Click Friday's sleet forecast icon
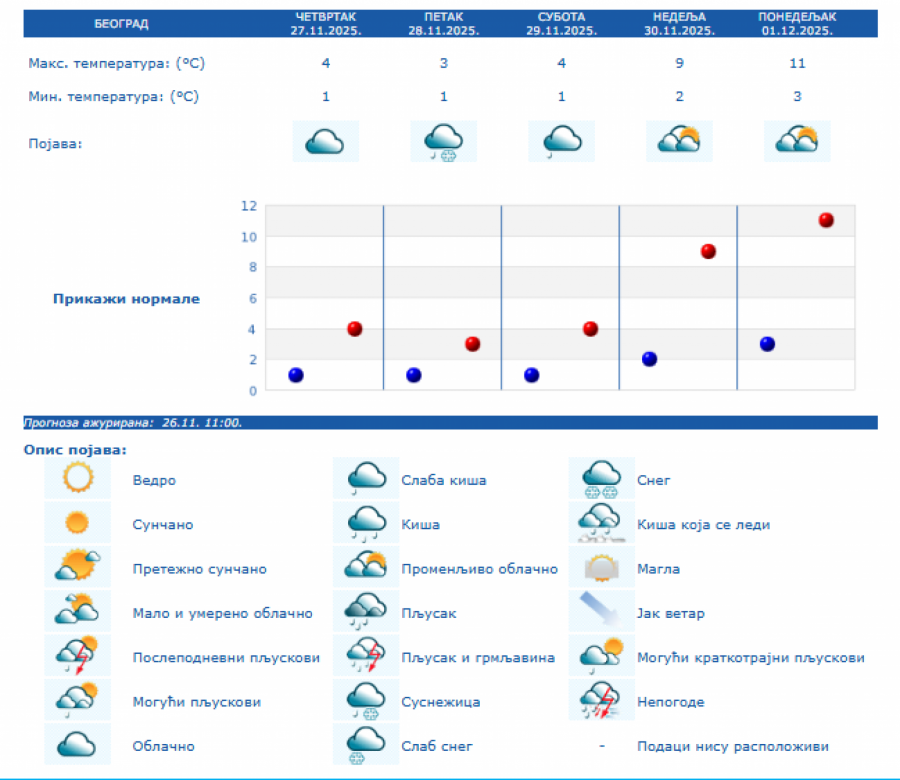 coord(443,141)
